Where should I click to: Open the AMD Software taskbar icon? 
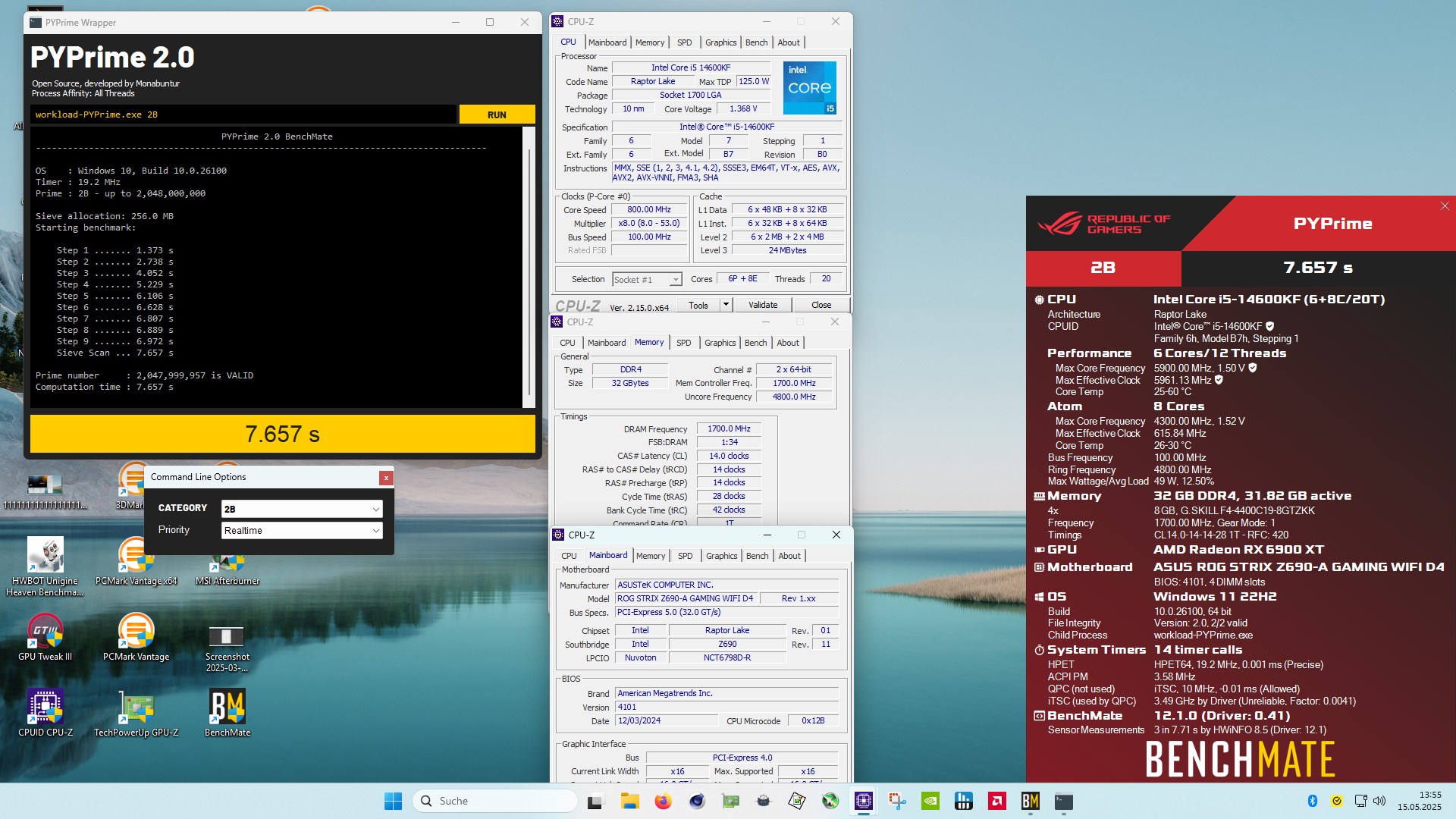[997, 801]
